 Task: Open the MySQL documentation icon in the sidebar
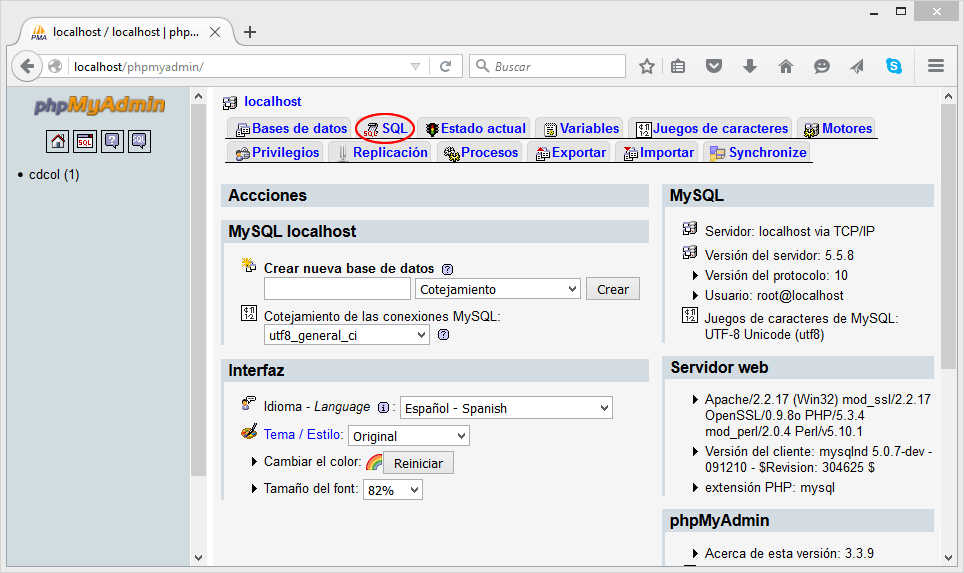tap(140, 141)
